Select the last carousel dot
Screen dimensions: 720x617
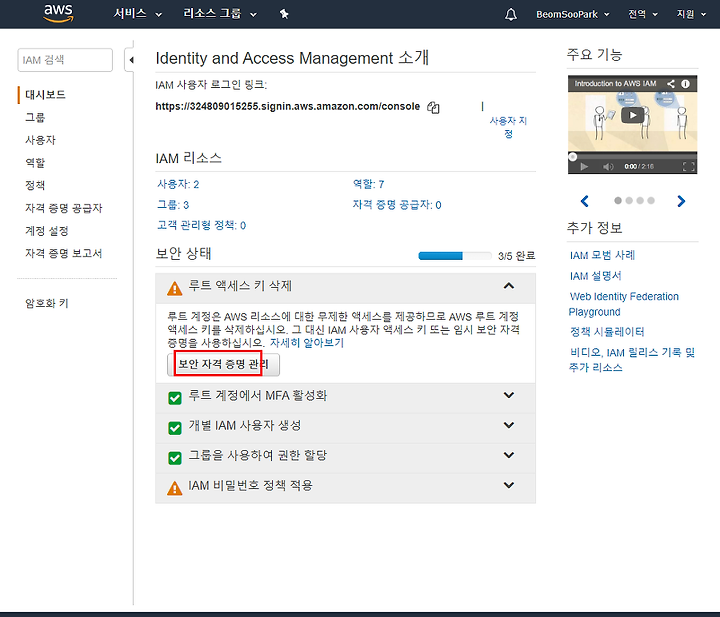click(651, 201)
